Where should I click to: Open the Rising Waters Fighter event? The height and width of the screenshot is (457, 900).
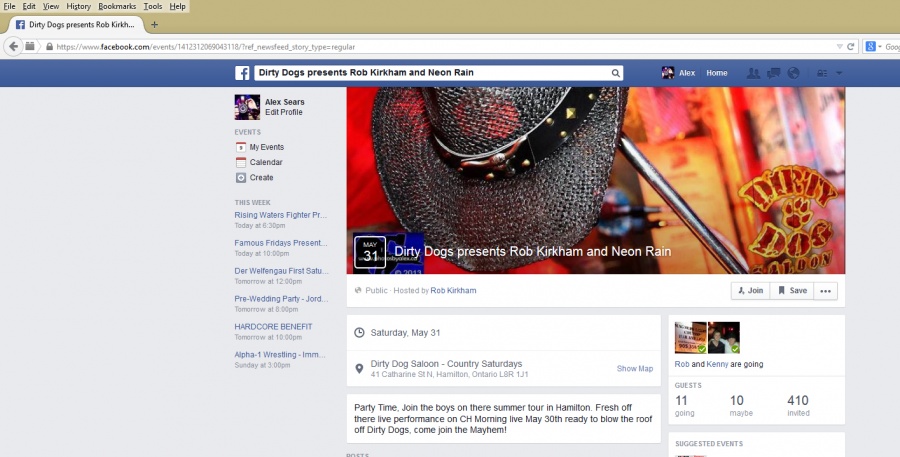281,215
